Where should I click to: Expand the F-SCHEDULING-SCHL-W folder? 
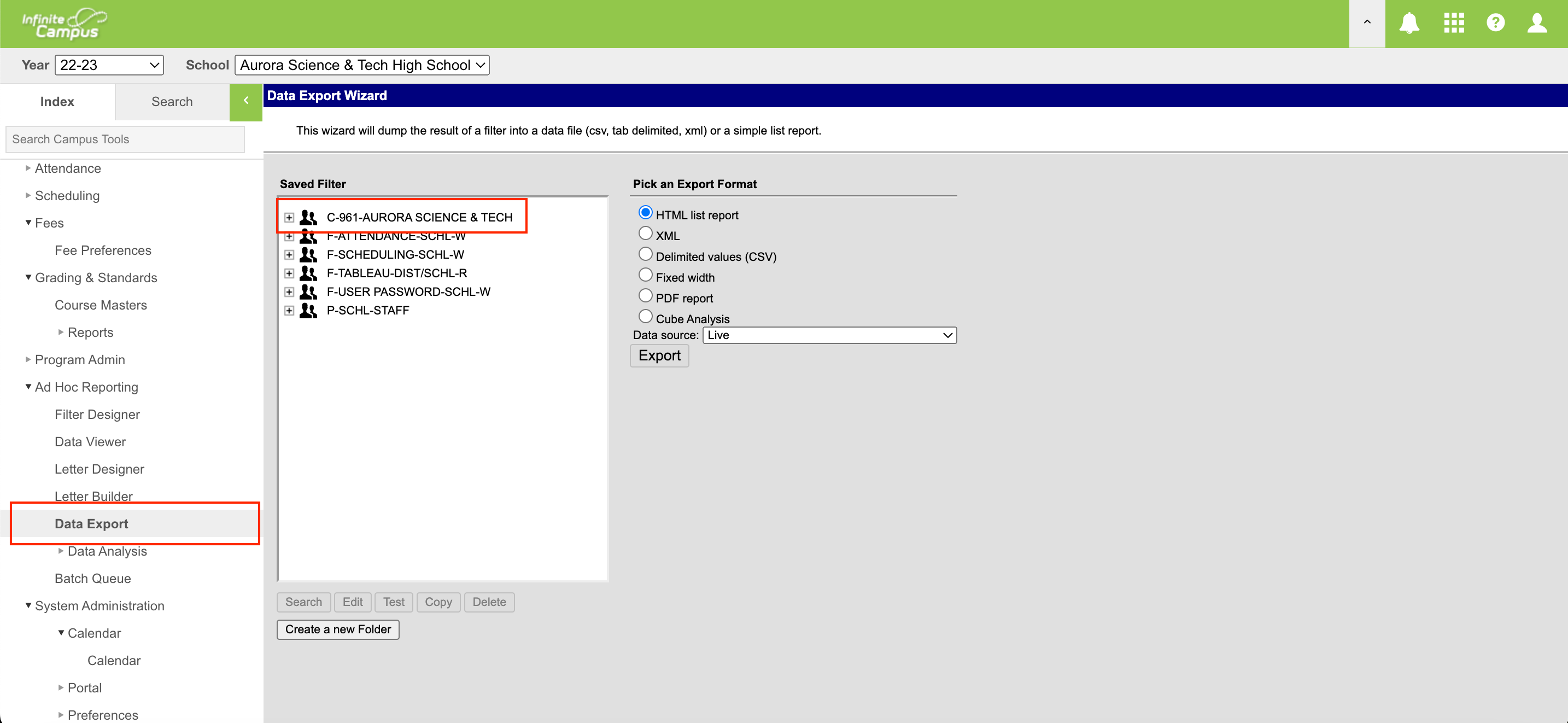pos(289,255)
